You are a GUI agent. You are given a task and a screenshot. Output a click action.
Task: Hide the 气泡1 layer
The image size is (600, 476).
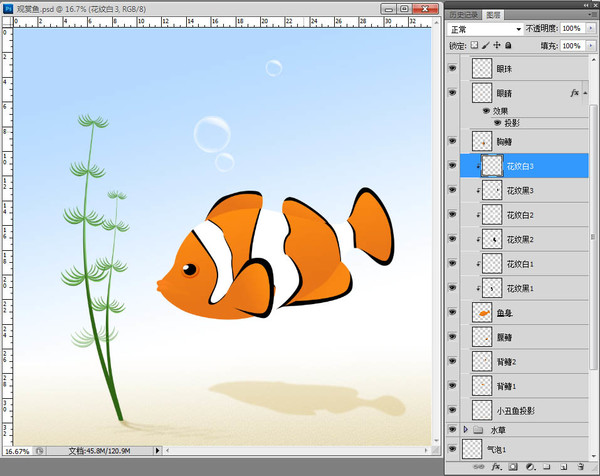coord(452,448)
